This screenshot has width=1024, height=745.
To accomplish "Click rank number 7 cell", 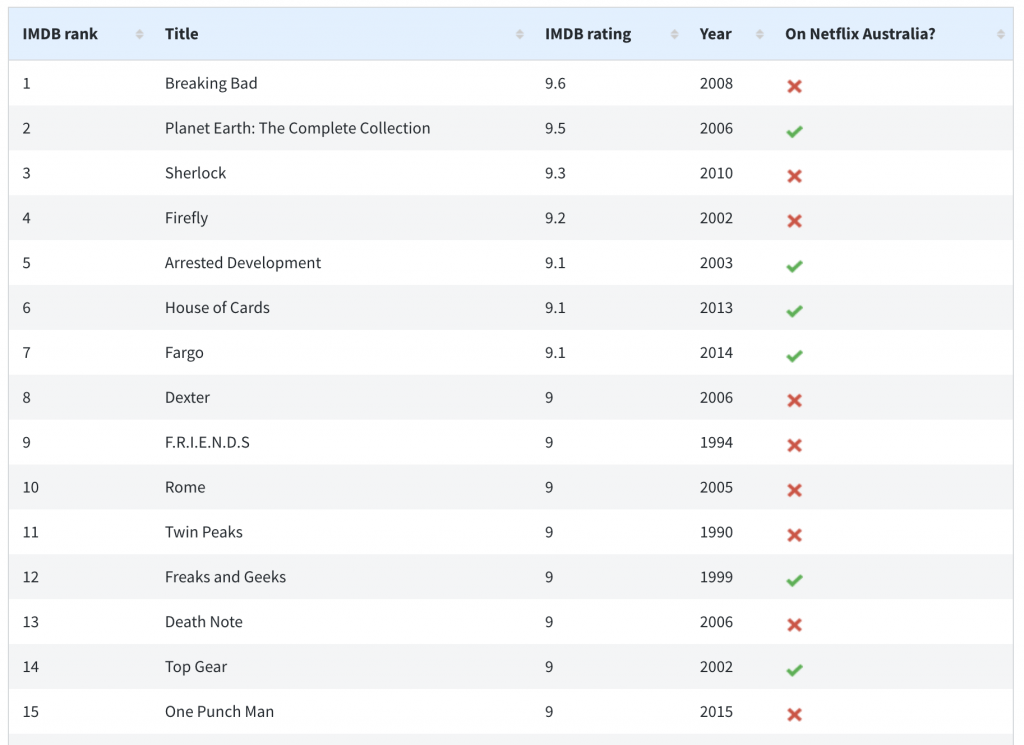I will click(x=27, y=353).
